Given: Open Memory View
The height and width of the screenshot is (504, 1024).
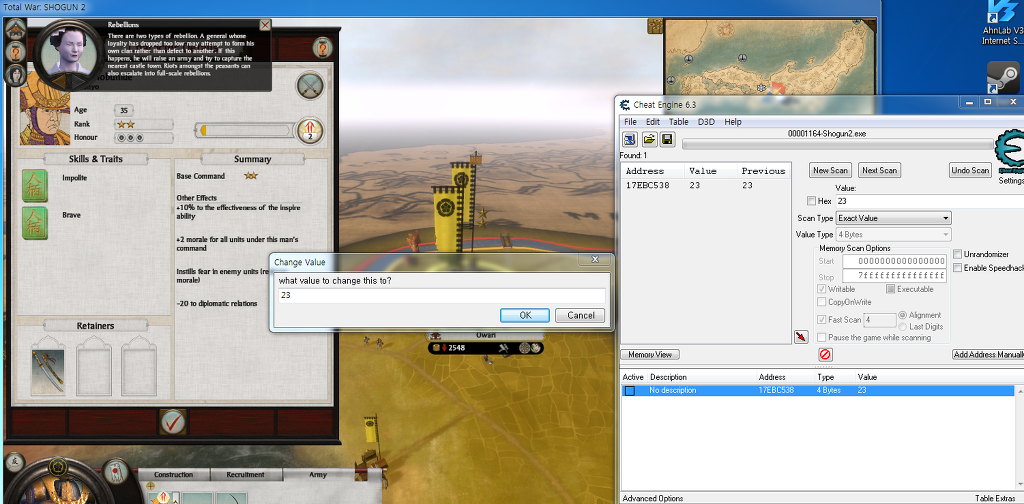Looking at the screenshot, I should click(650, 354).
